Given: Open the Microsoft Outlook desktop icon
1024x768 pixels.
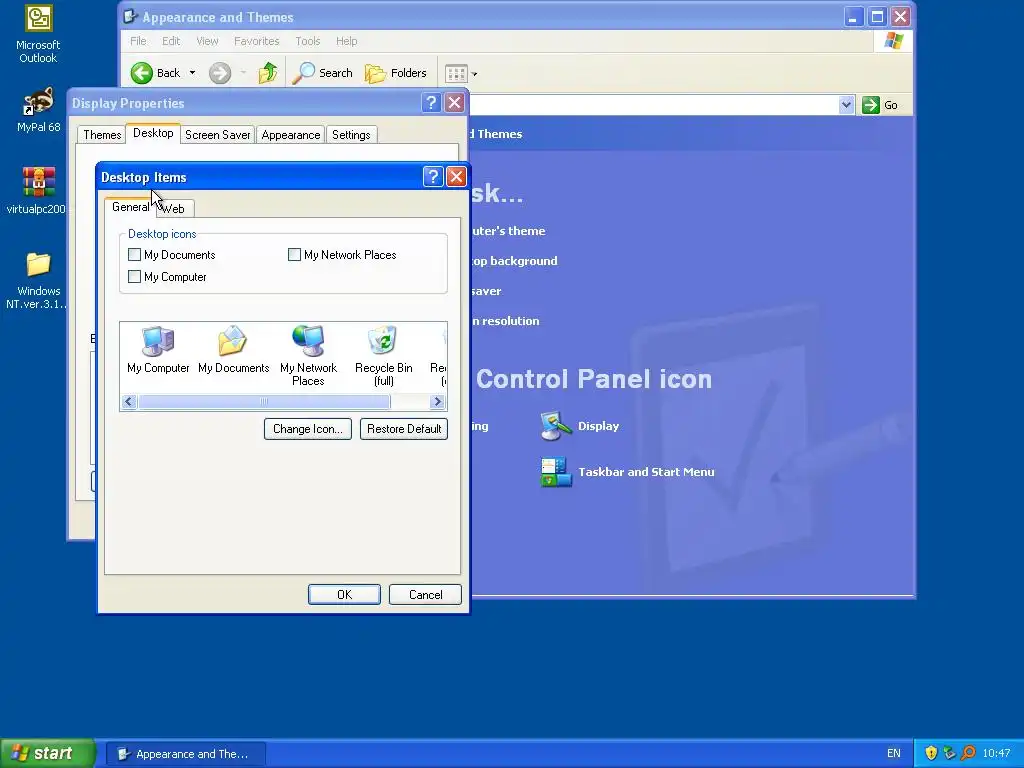Looking at the screenshot, I should click(38, 35).
